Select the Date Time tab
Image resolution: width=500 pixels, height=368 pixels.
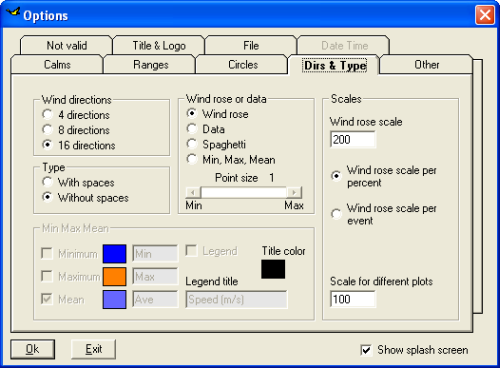pos(344,45)
